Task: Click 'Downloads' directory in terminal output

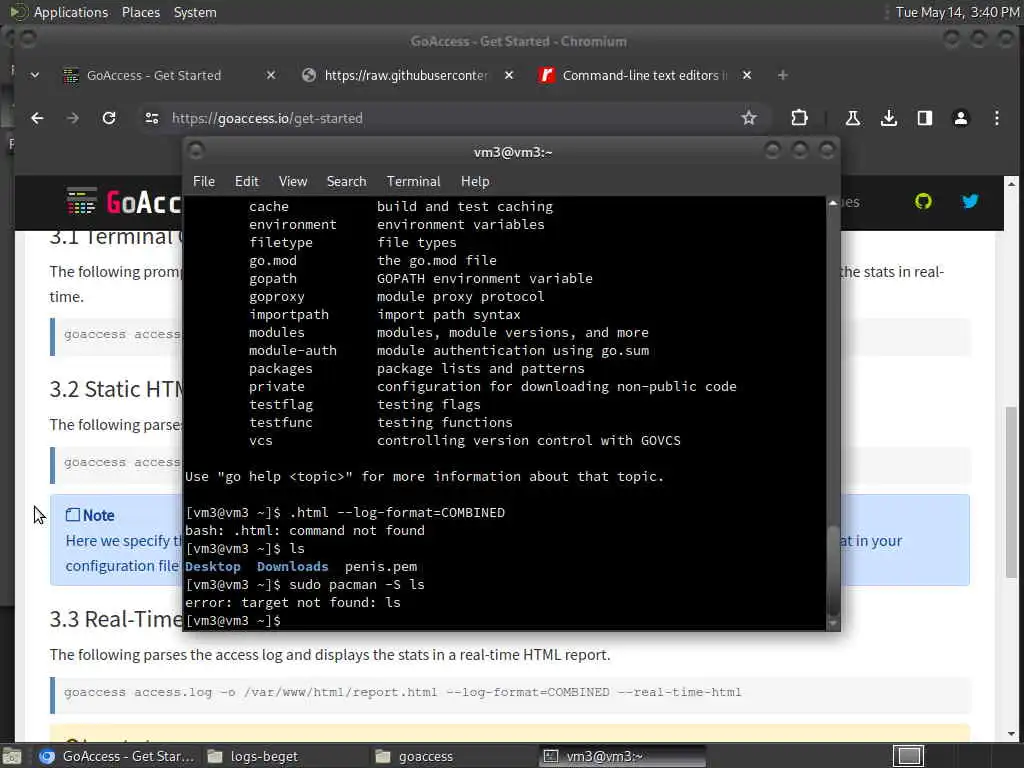Action: (293, 566)
